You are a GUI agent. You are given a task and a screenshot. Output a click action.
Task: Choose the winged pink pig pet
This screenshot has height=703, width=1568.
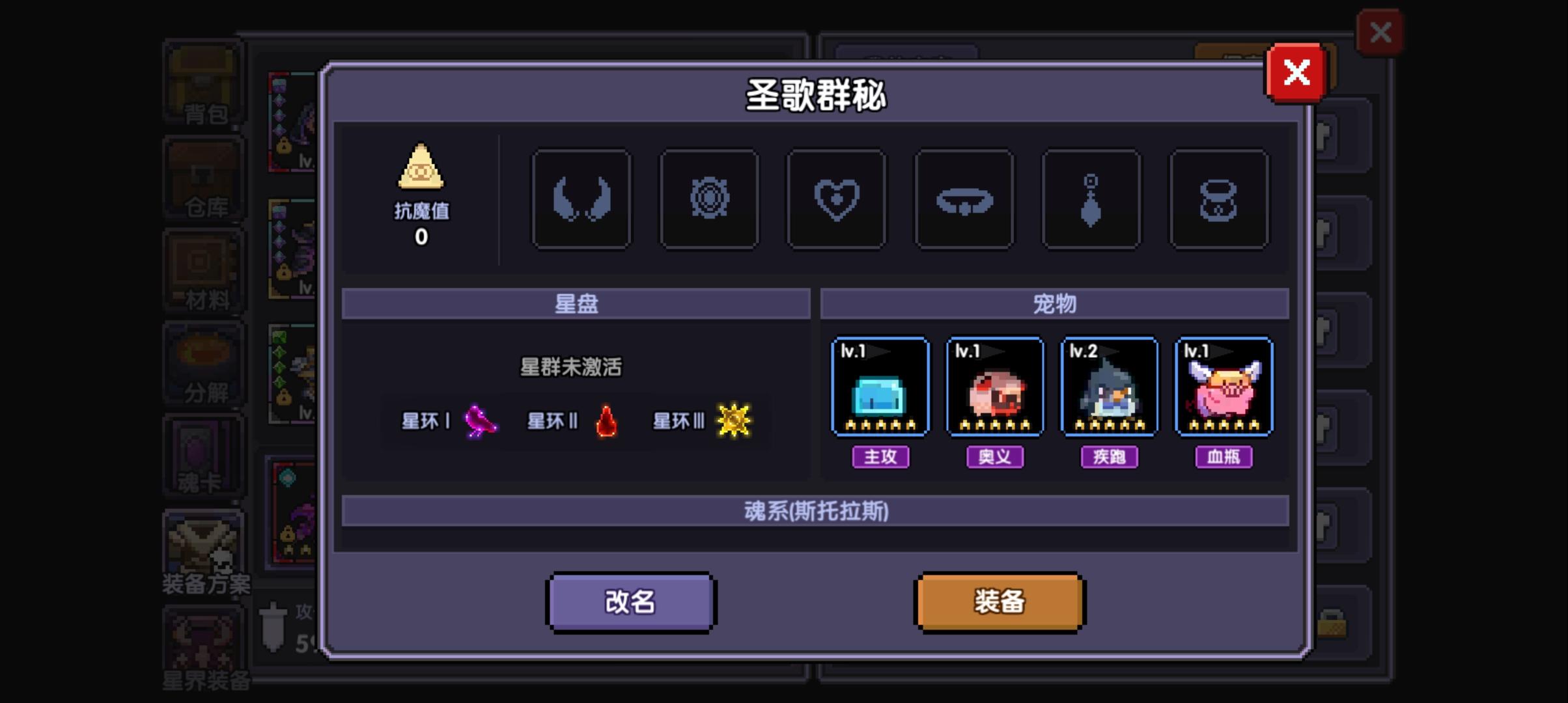[x=1224, y=387]
